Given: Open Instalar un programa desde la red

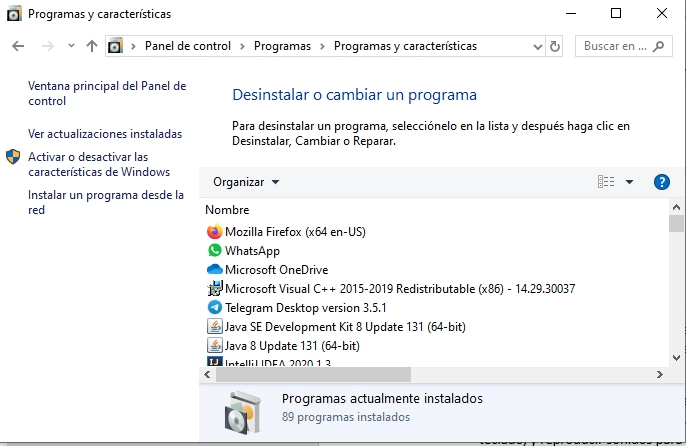Looking at the screenshot, I should point(106,202).
